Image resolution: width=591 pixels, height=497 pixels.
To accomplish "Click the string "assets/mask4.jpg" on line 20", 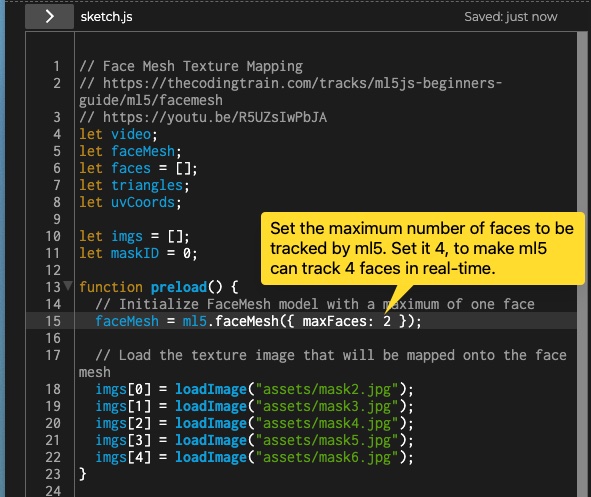I will [x=327, y=423].
